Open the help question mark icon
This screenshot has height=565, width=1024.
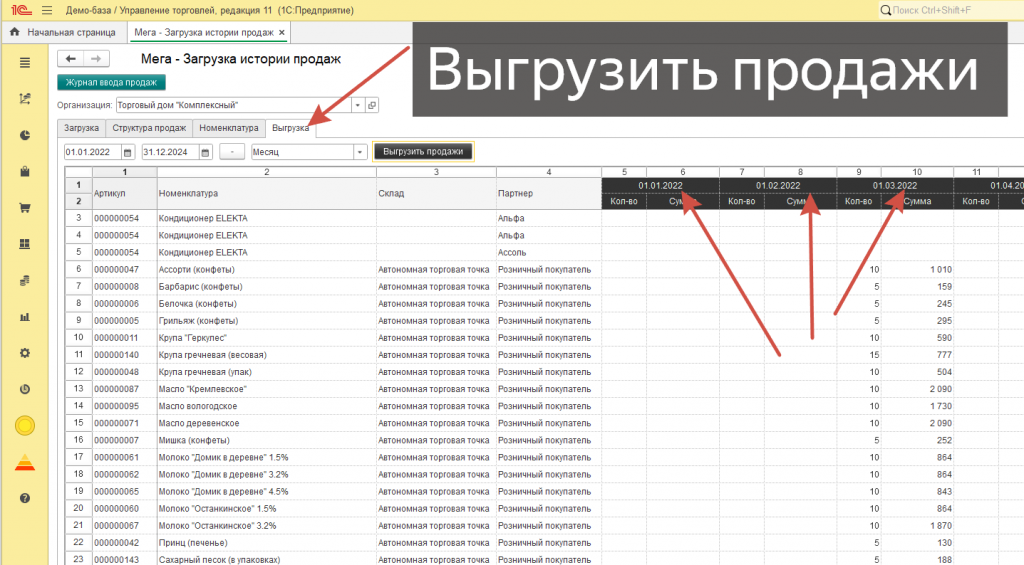click(25, 498)
